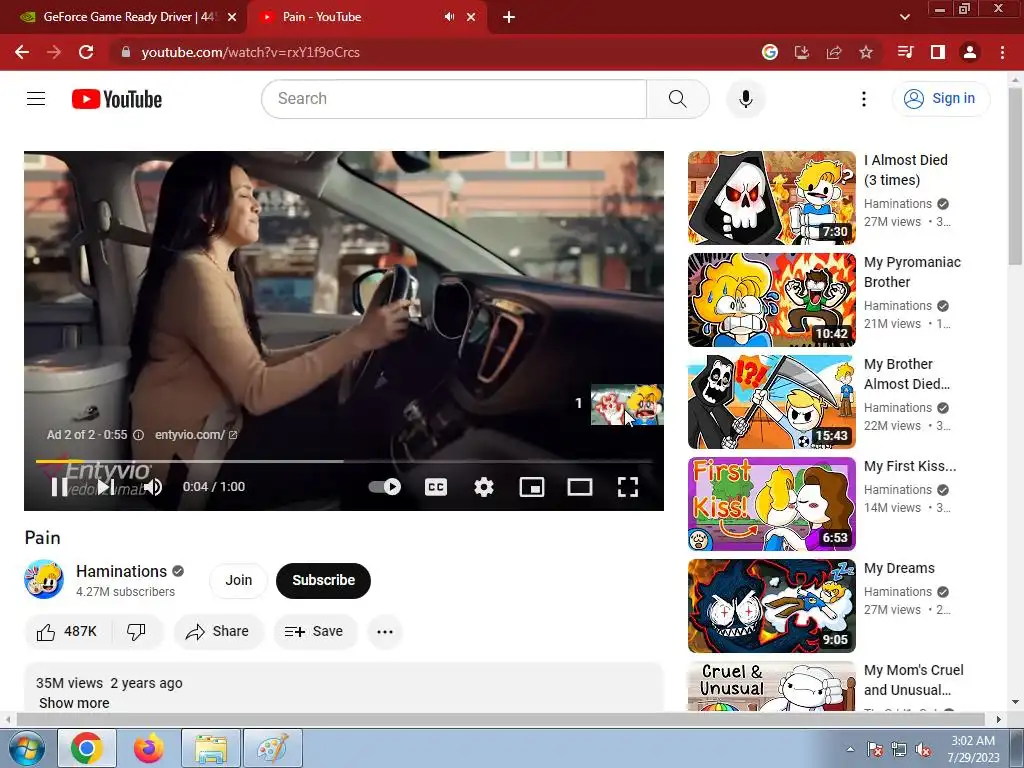1024x768 pixels.
Task: Enter full screen mode
Action: pos(628,487)
